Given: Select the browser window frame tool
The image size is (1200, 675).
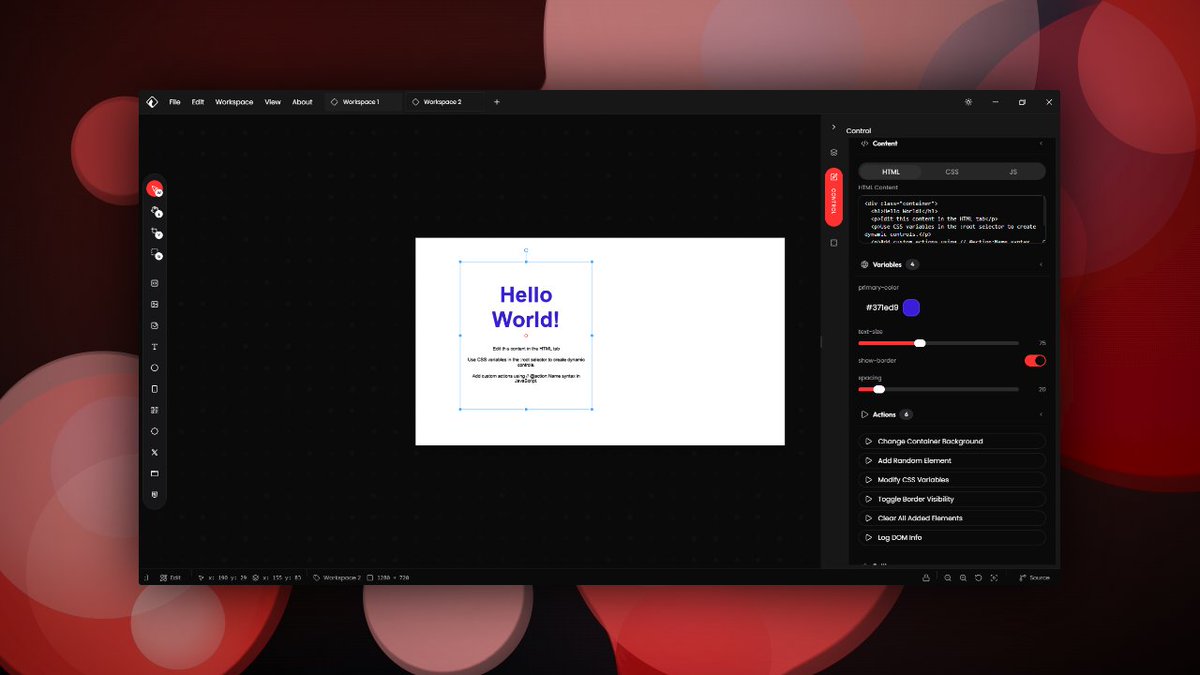Looking at the screenshot, I should (x=154, y=473).
